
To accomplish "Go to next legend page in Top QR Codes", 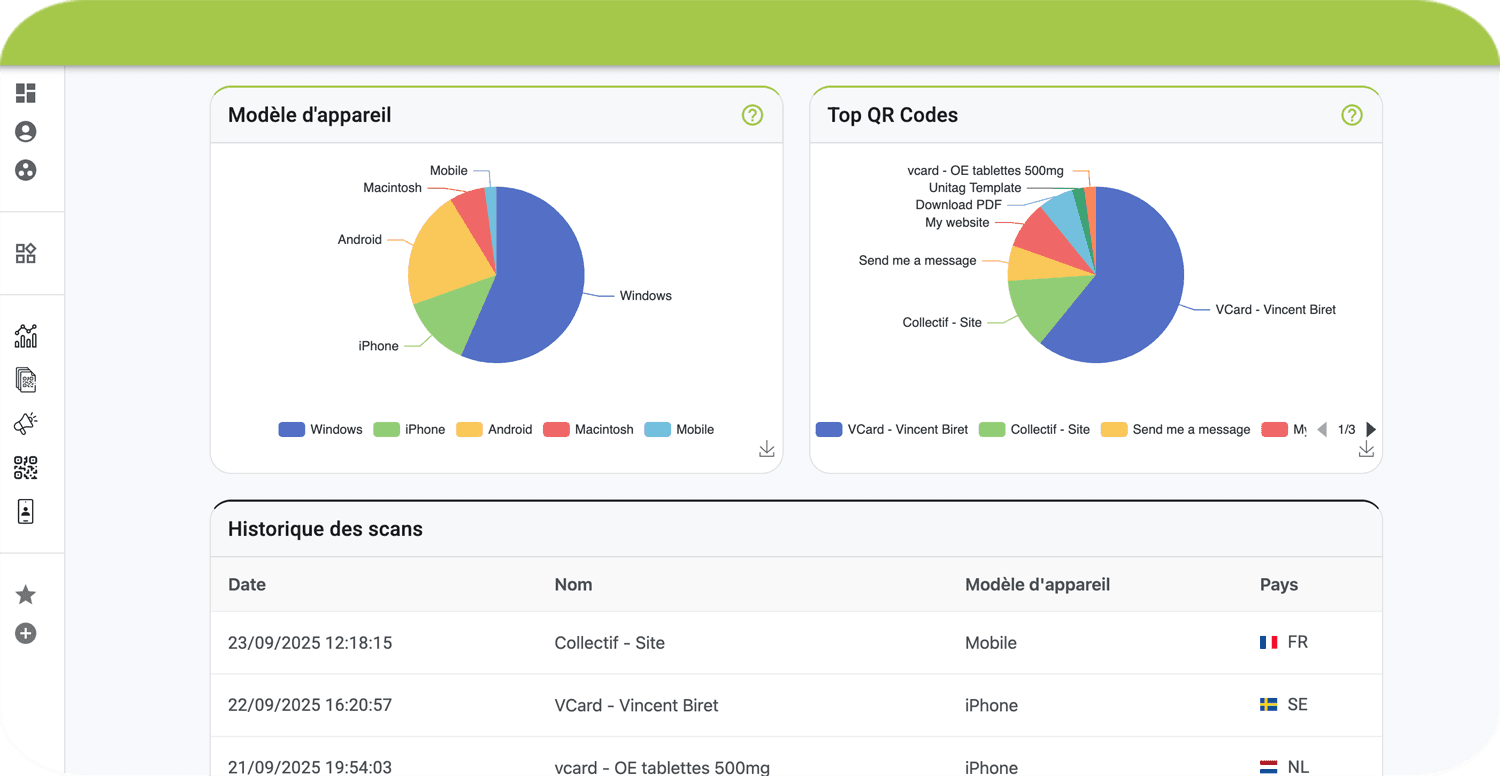I will pyautogui.click(x=1371, y=429).
